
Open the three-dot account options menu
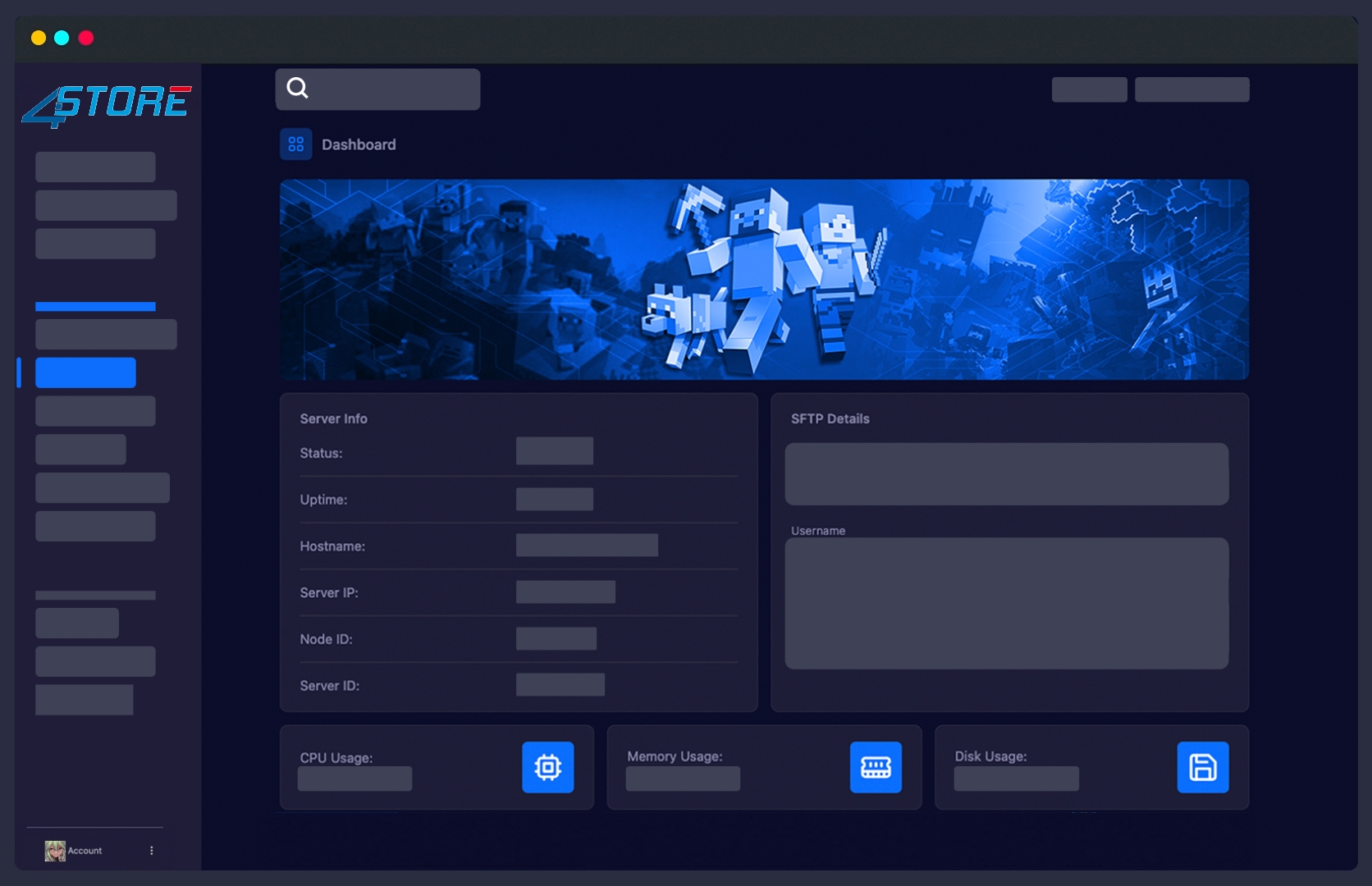(152, 851)
